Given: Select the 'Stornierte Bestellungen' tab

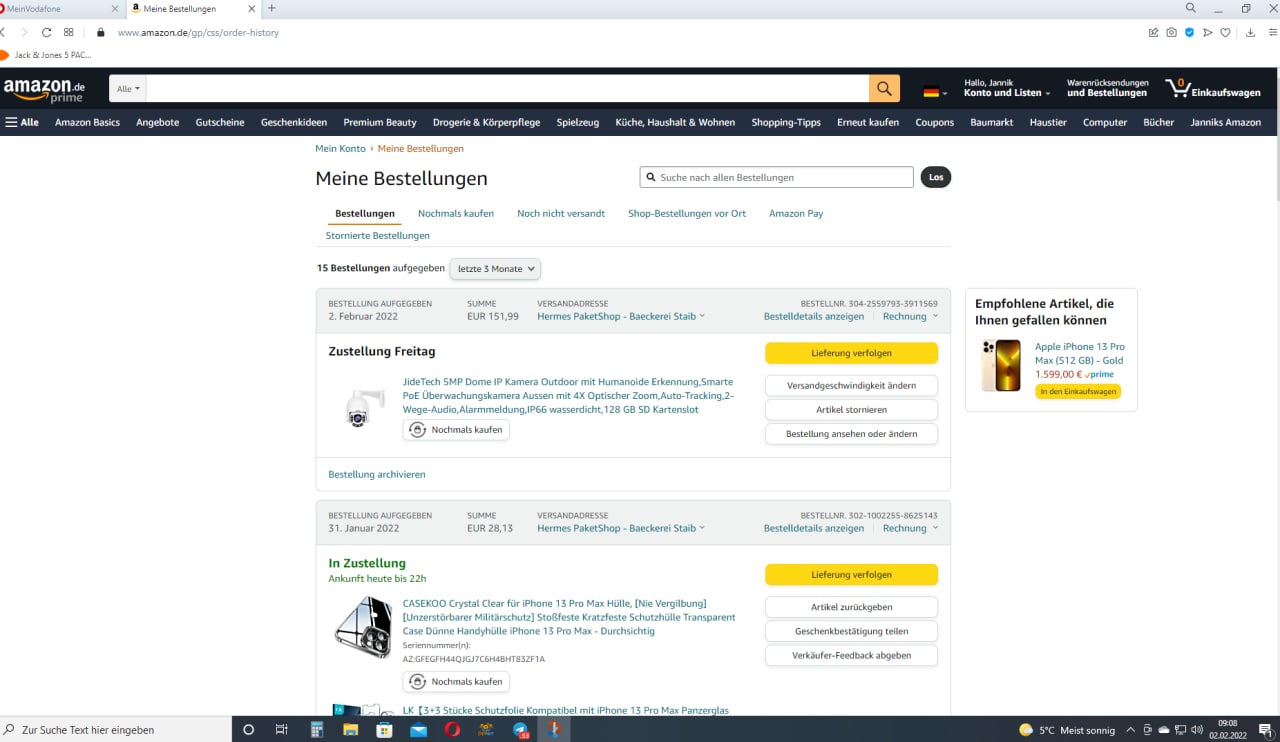Looking at the screenshot, I should click(377, 235).
